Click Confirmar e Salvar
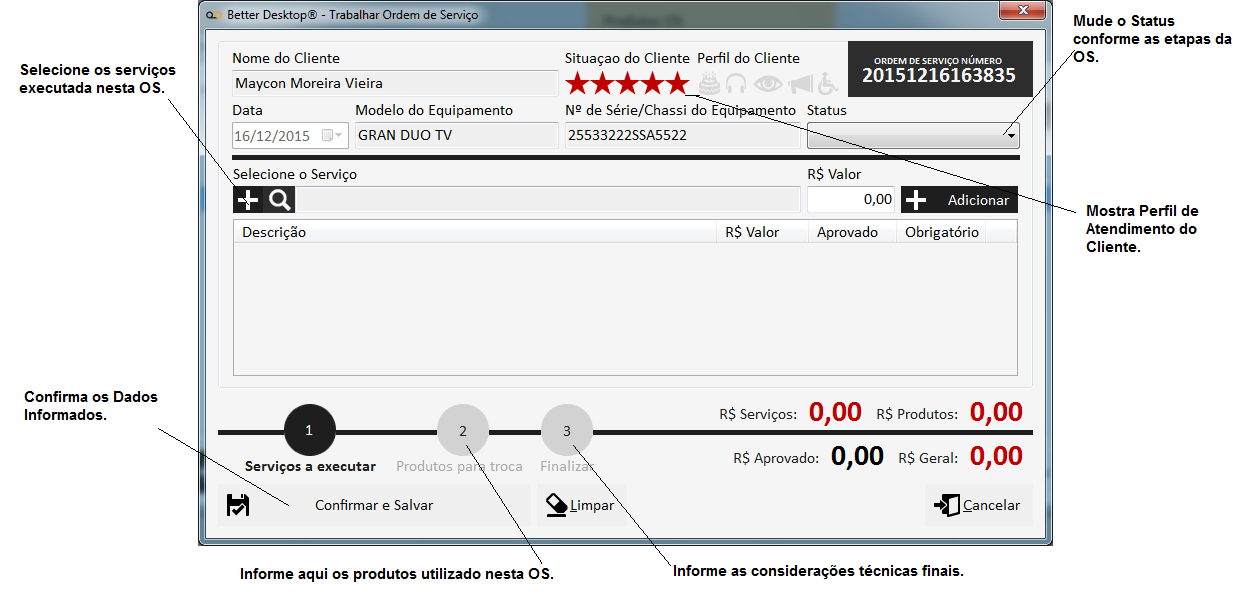The width and height of the screenshot is (1254, 599). (x=373, y=506)
